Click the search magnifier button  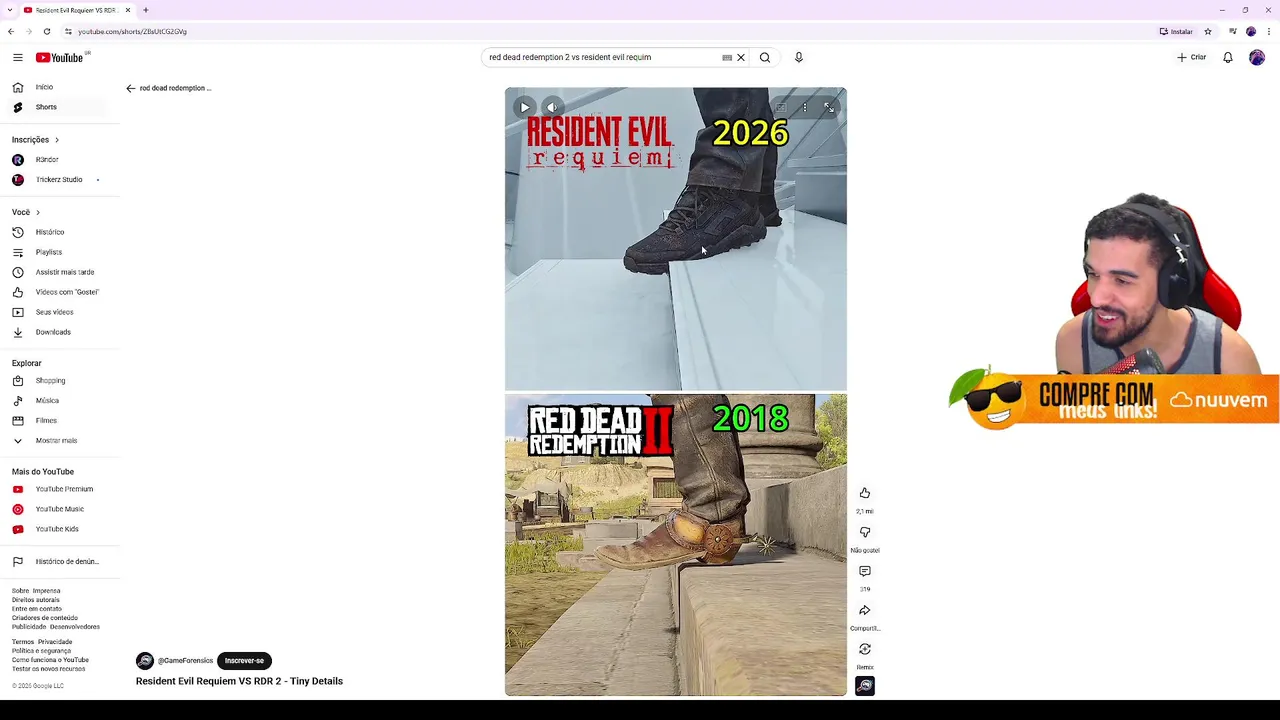(x=765, y=57)
